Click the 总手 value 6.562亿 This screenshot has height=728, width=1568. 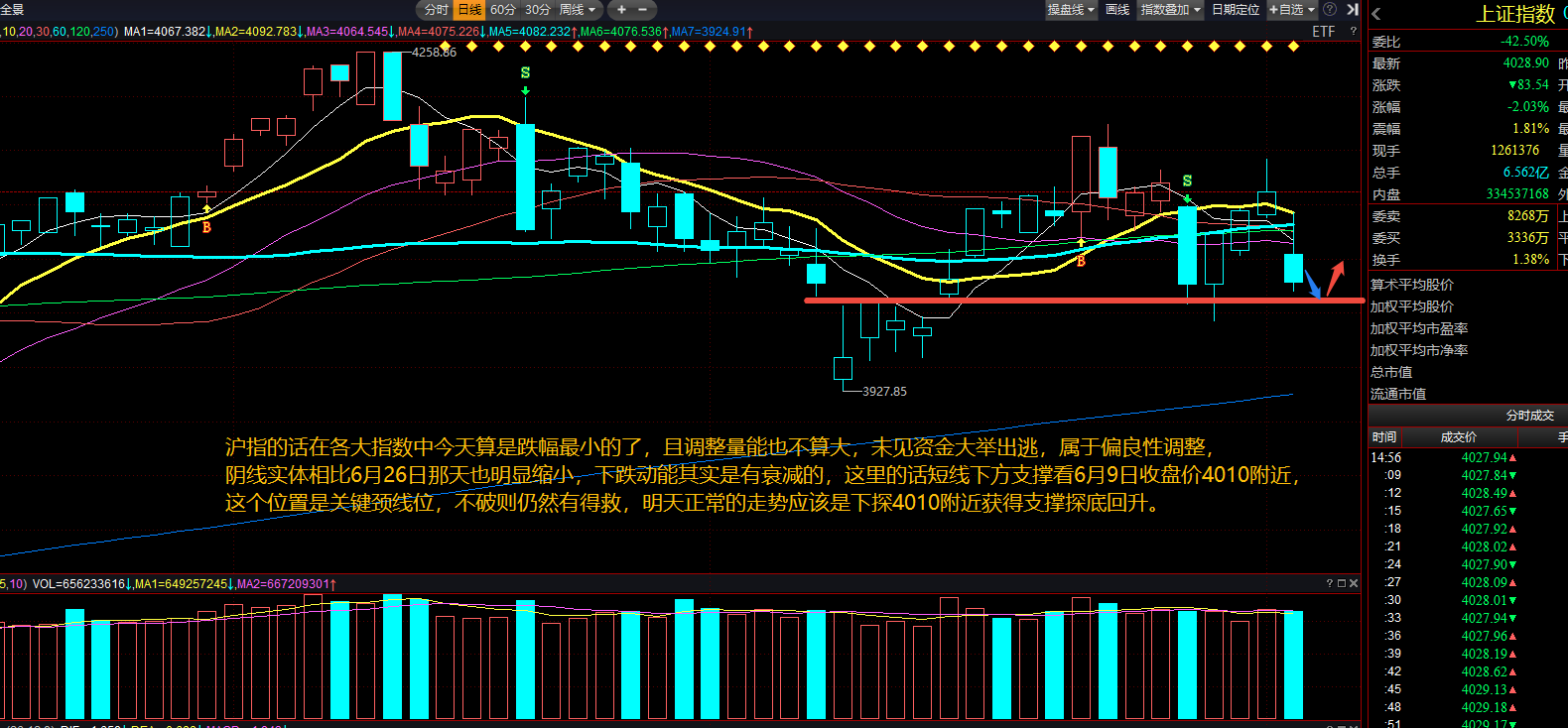(x=1525, y=172)
